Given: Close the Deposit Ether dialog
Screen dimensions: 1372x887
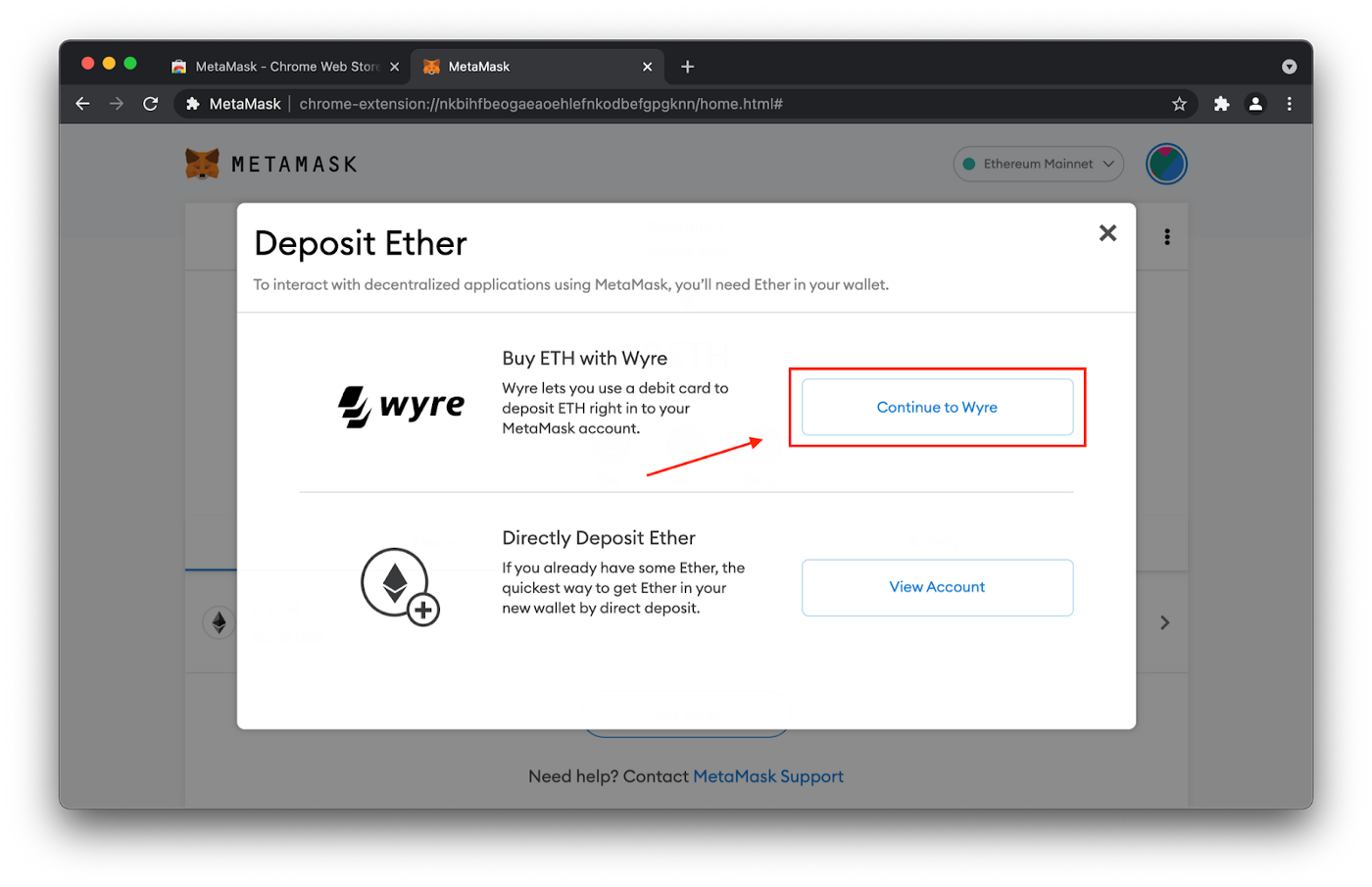Looking at the screenshot, I should pyautogui.click(x=1107, y=233).
